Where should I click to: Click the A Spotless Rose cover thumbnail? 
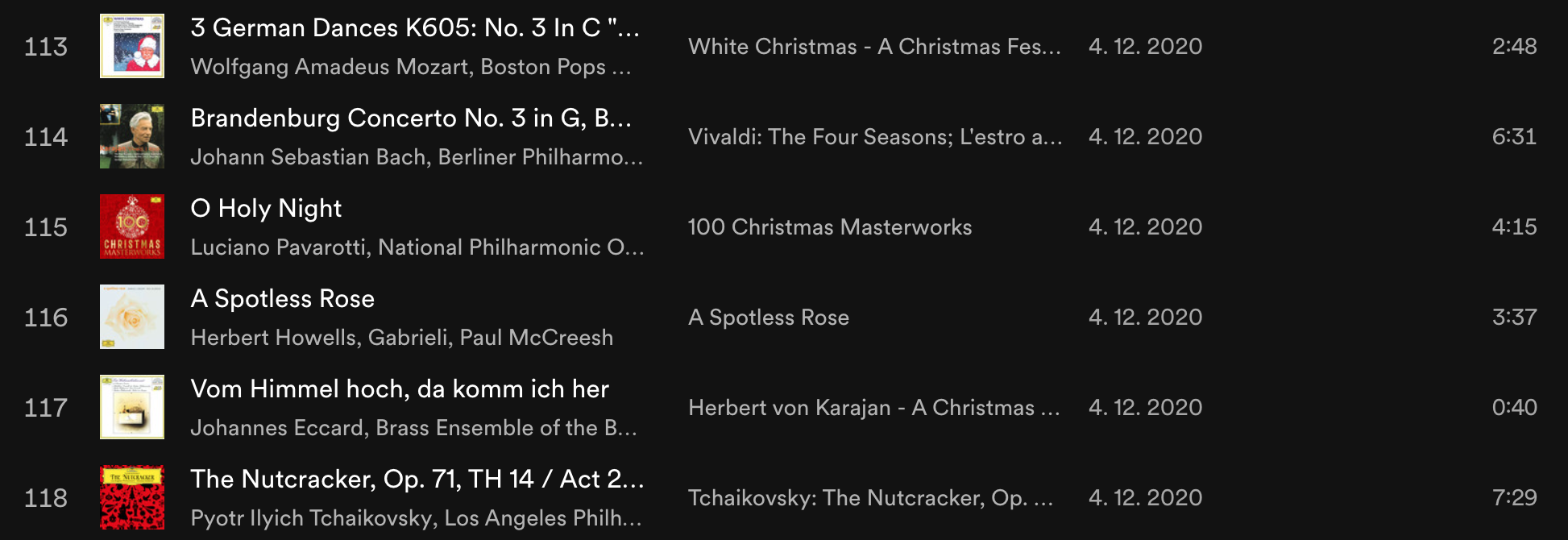[132, 317]
